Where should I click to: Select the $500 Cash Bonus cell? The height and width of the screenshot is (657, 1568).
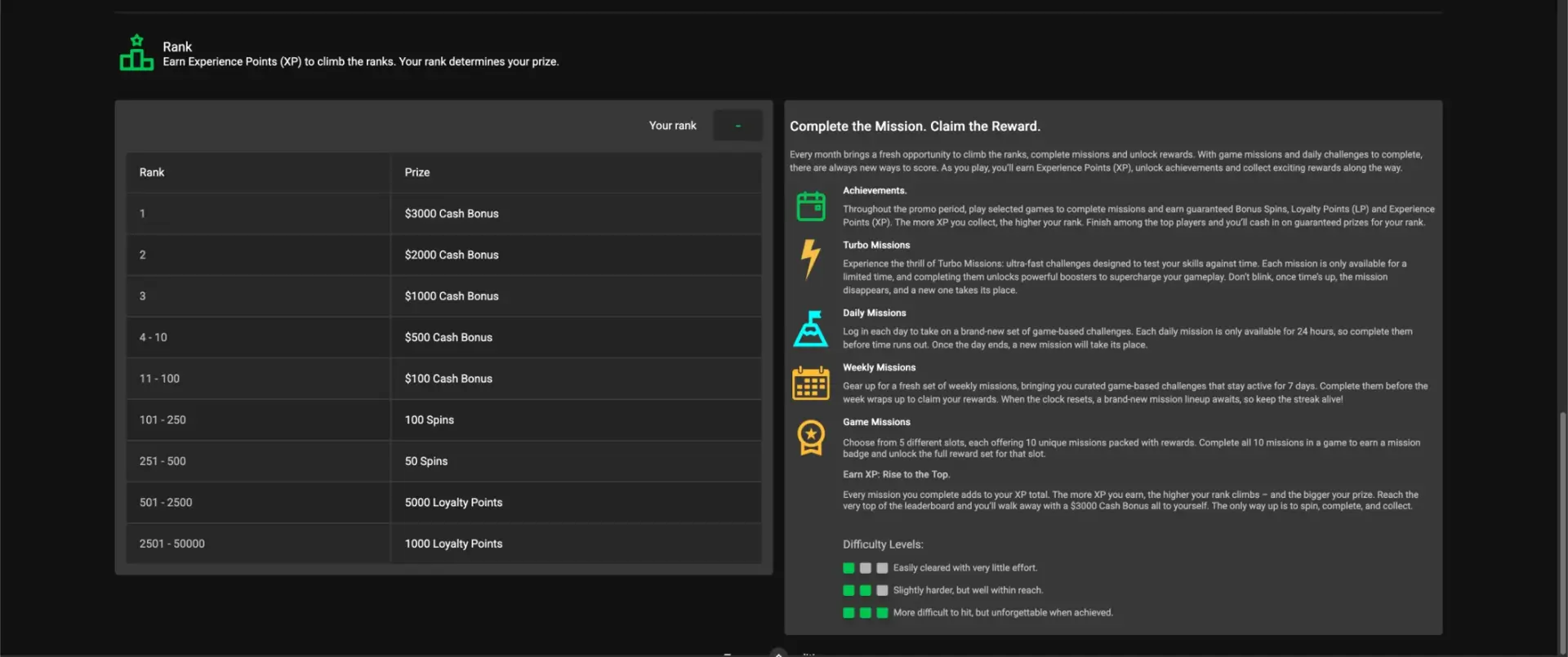coord(576,337)
